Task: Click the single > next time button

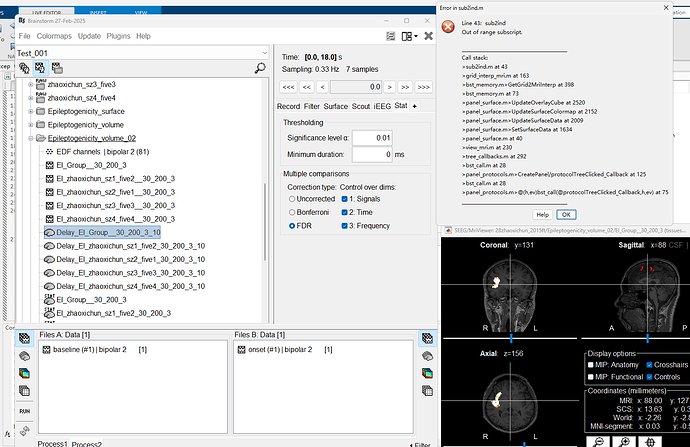Action: tap(389, 87)
